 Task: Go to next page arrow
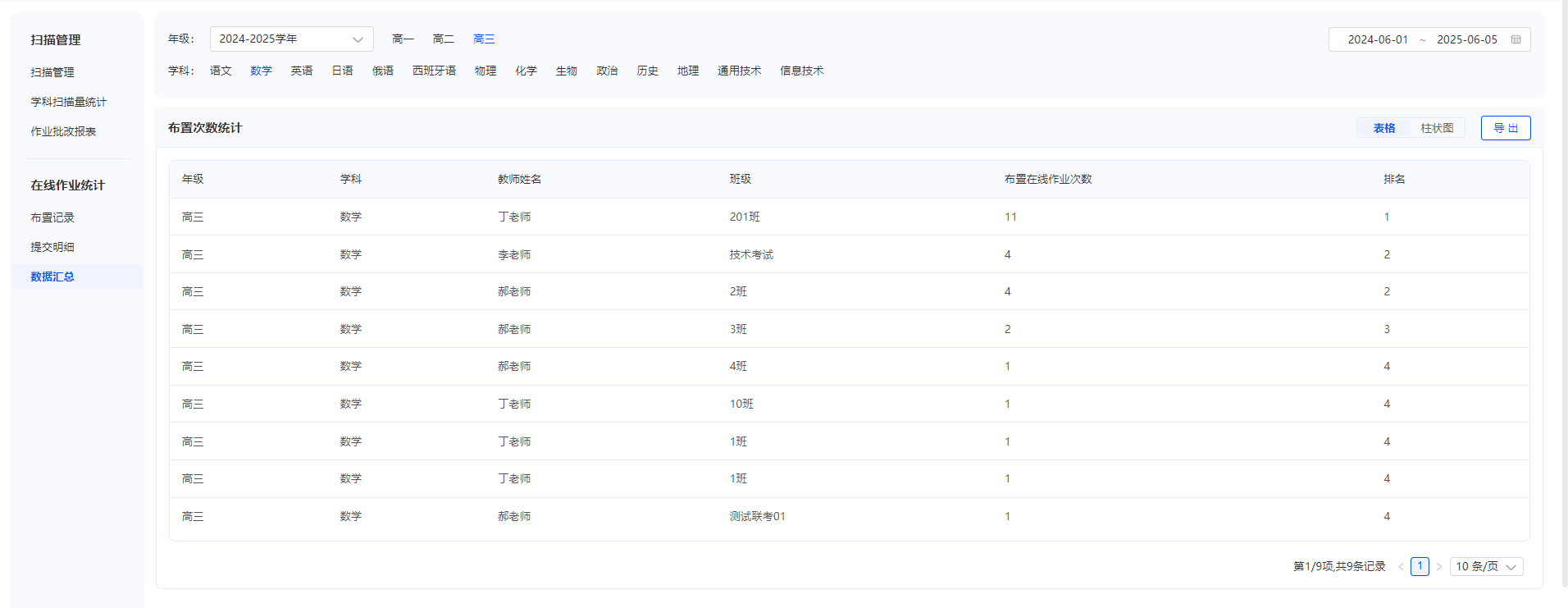coord(1438,567)
